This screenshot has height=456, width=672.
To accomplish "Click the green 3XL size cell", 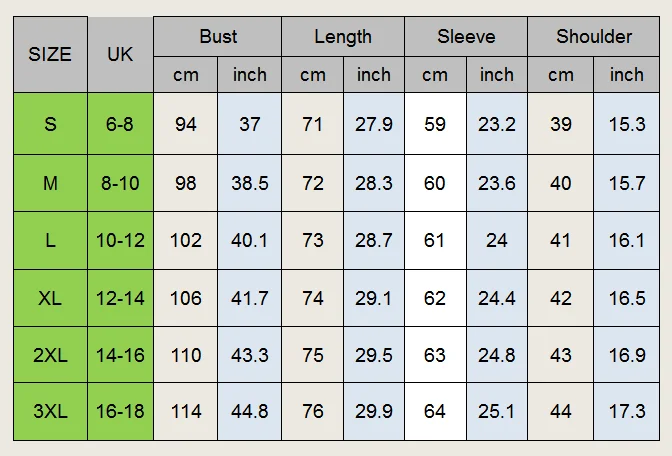I will [51, 411].
